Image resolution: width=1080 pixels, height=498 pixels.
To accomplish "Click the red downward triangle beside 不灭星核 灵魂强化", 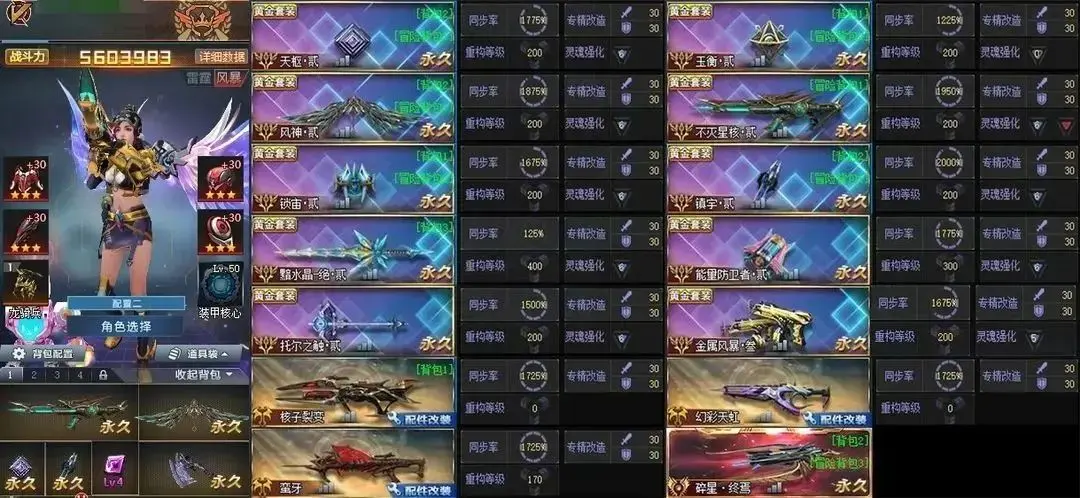I will pyautogui.click(x=1066, y=125).
